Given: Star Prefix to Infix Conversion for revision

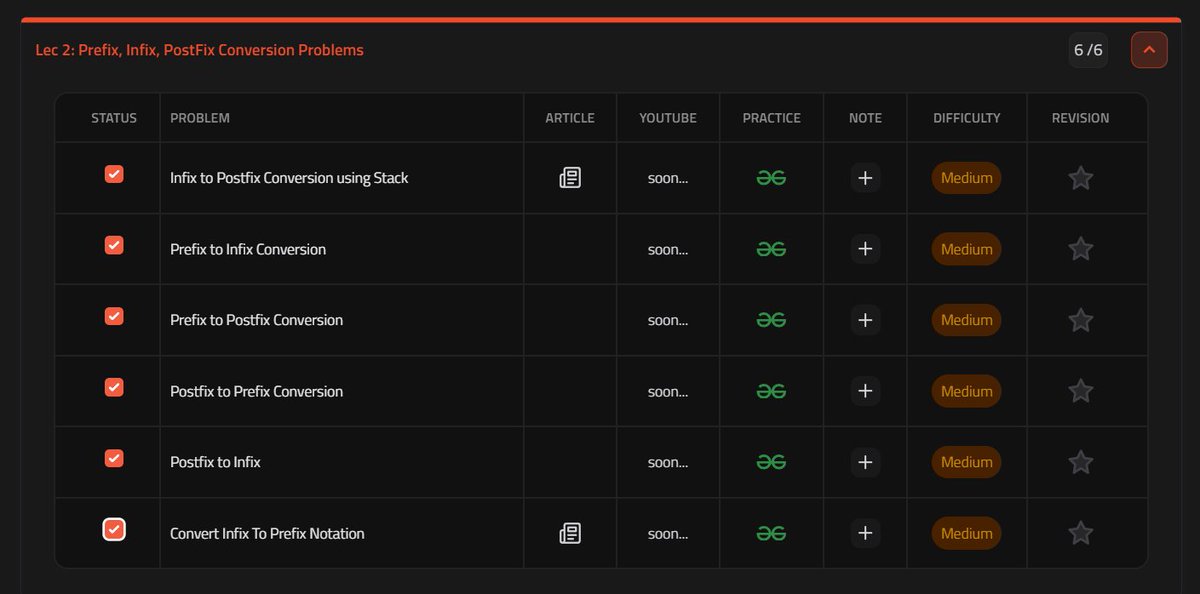Looking at the screenshot, I should click(x=1080, y=249).
